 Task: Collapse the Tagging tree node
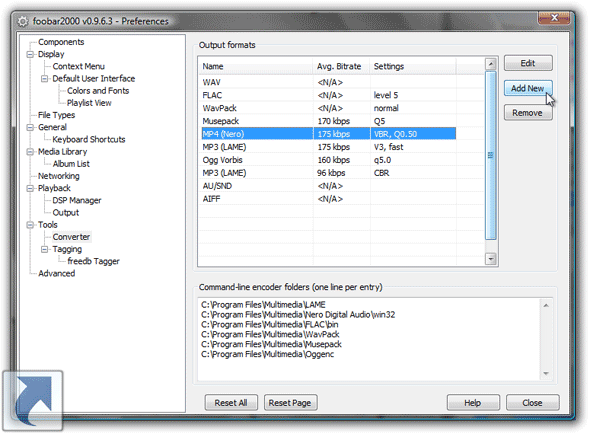(44, 249)
